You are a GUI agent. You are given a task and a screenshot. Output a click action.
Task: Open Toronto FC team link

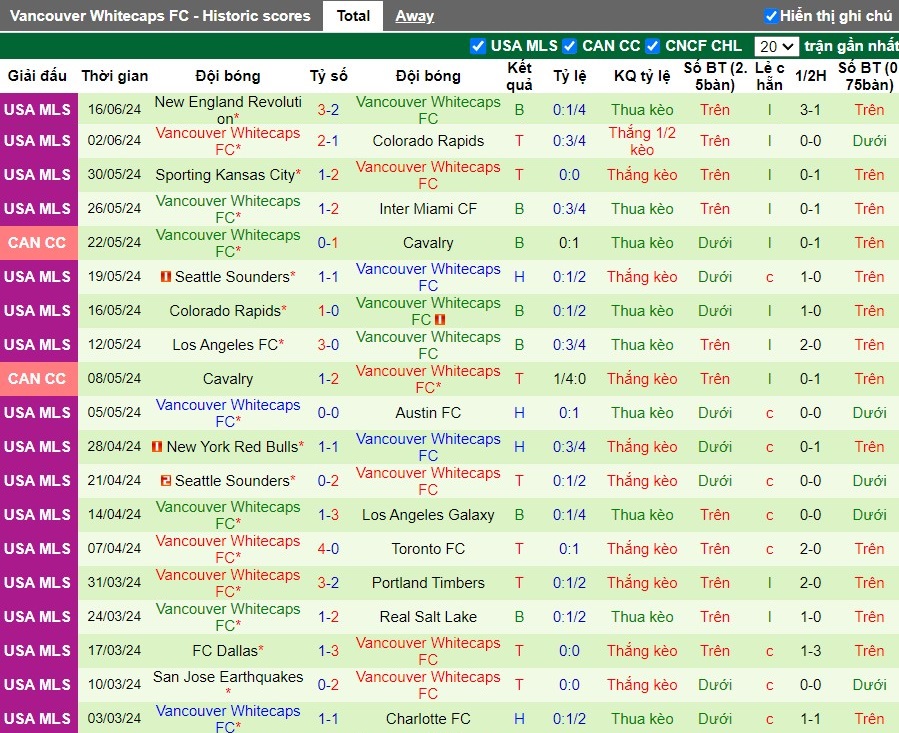click(x=428, y=548)
